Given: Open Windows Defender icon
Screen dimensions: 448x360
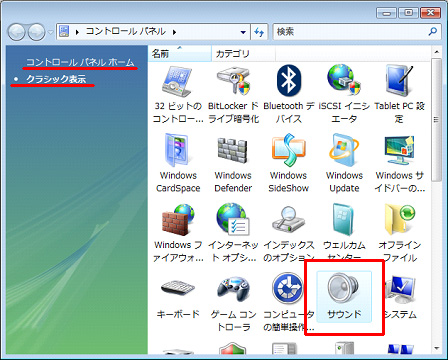Looking at the screenshot, I should click(x=233, y=163).
